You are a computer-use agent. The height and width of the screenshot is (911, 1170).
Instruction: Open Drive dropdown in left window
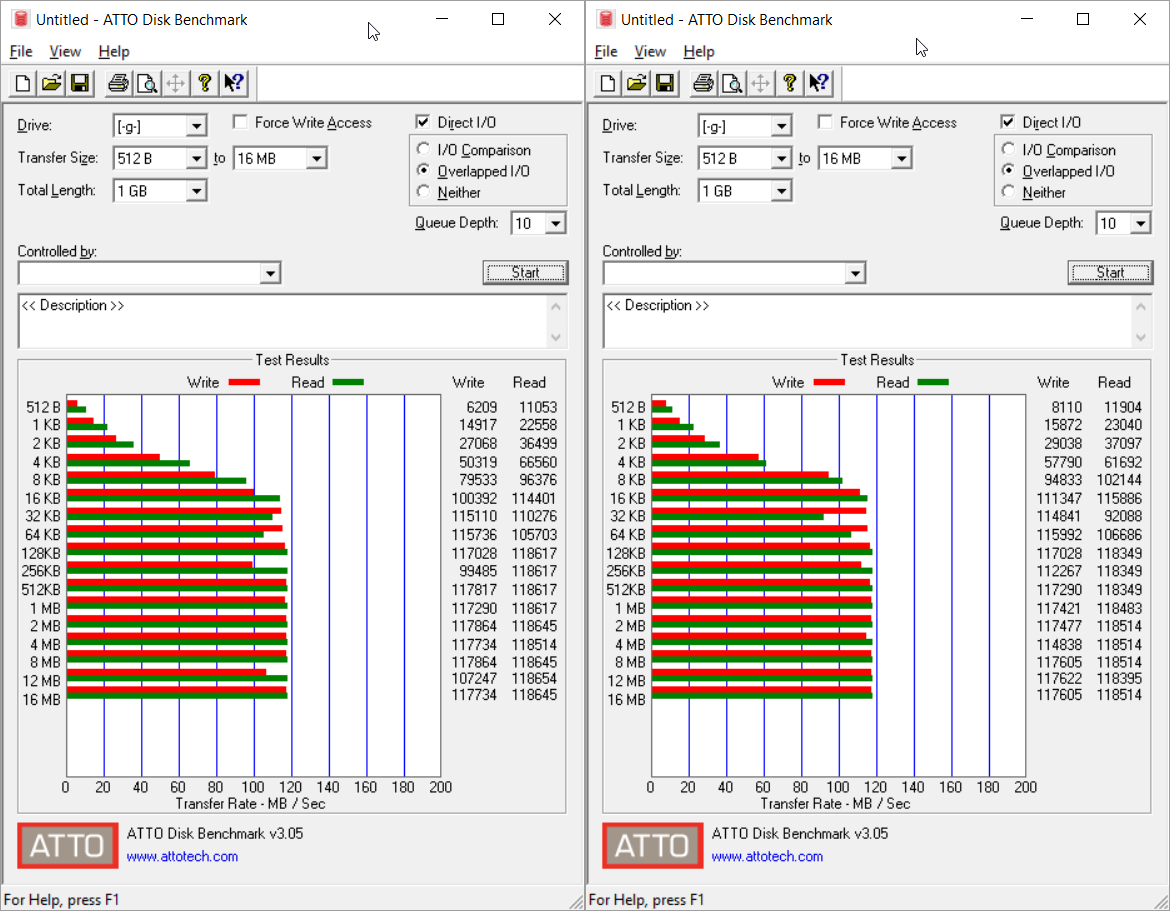tap(196, 126)
